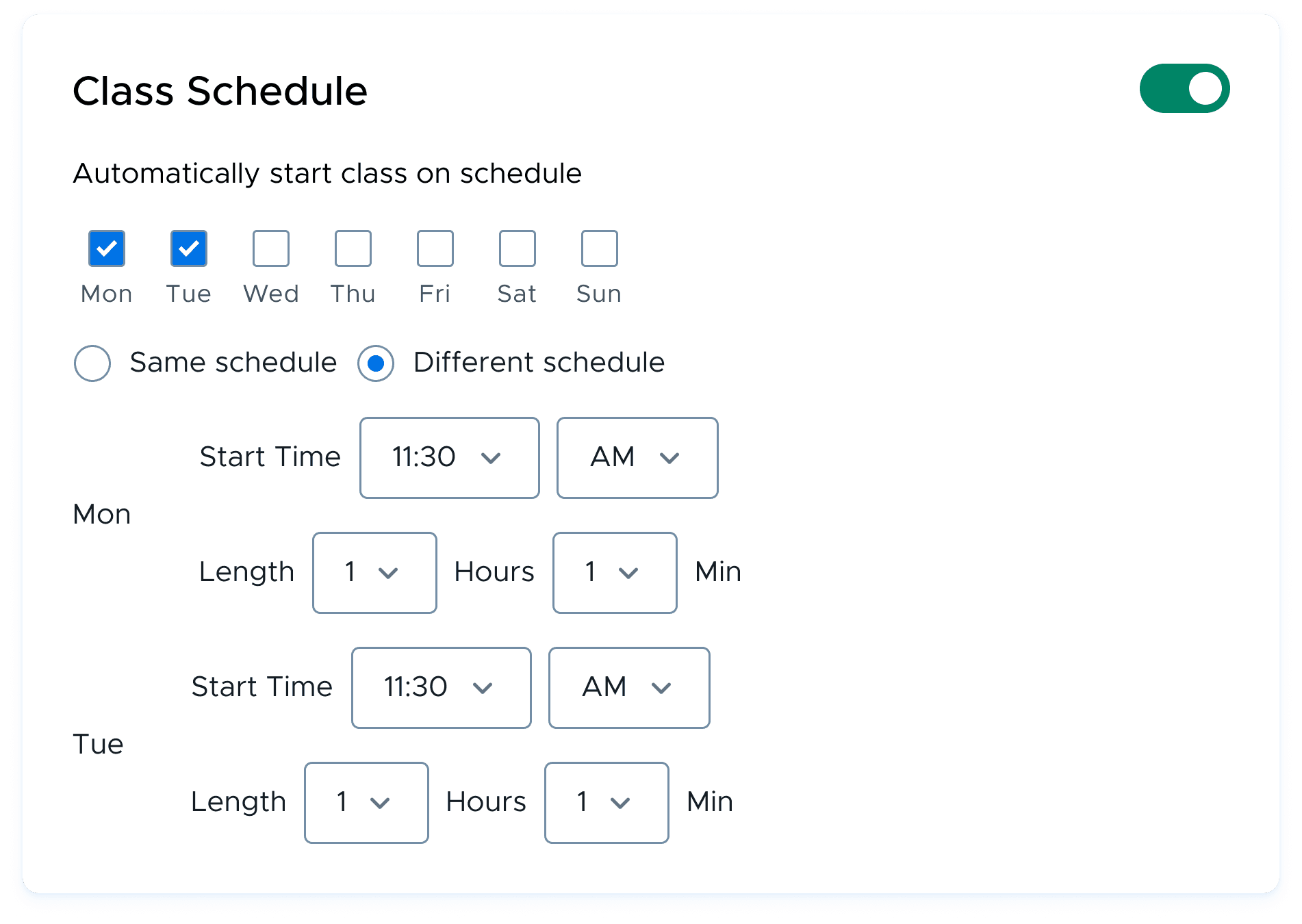
Task: Open Tuesday's 11:30 start time dropdown
Action: click(x=442, y=688)
